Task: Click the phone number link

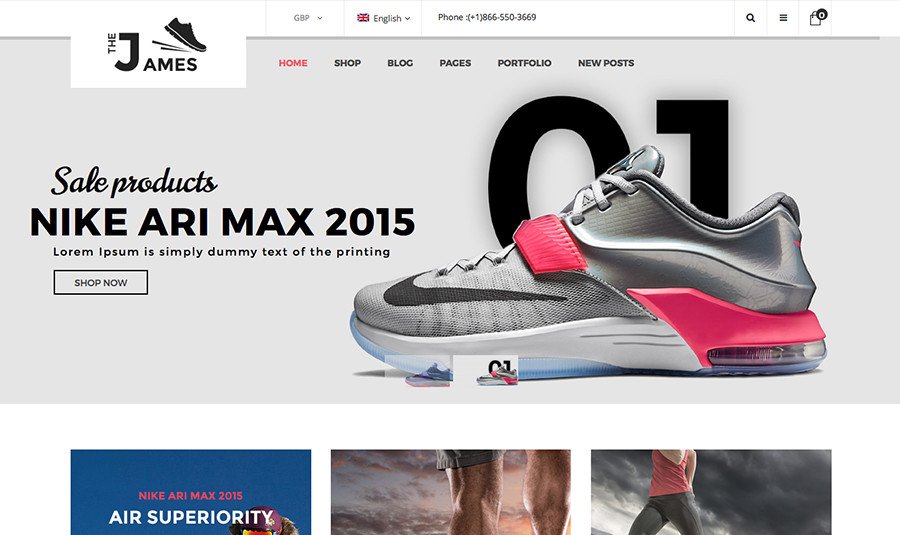Action: click(487, 17)
